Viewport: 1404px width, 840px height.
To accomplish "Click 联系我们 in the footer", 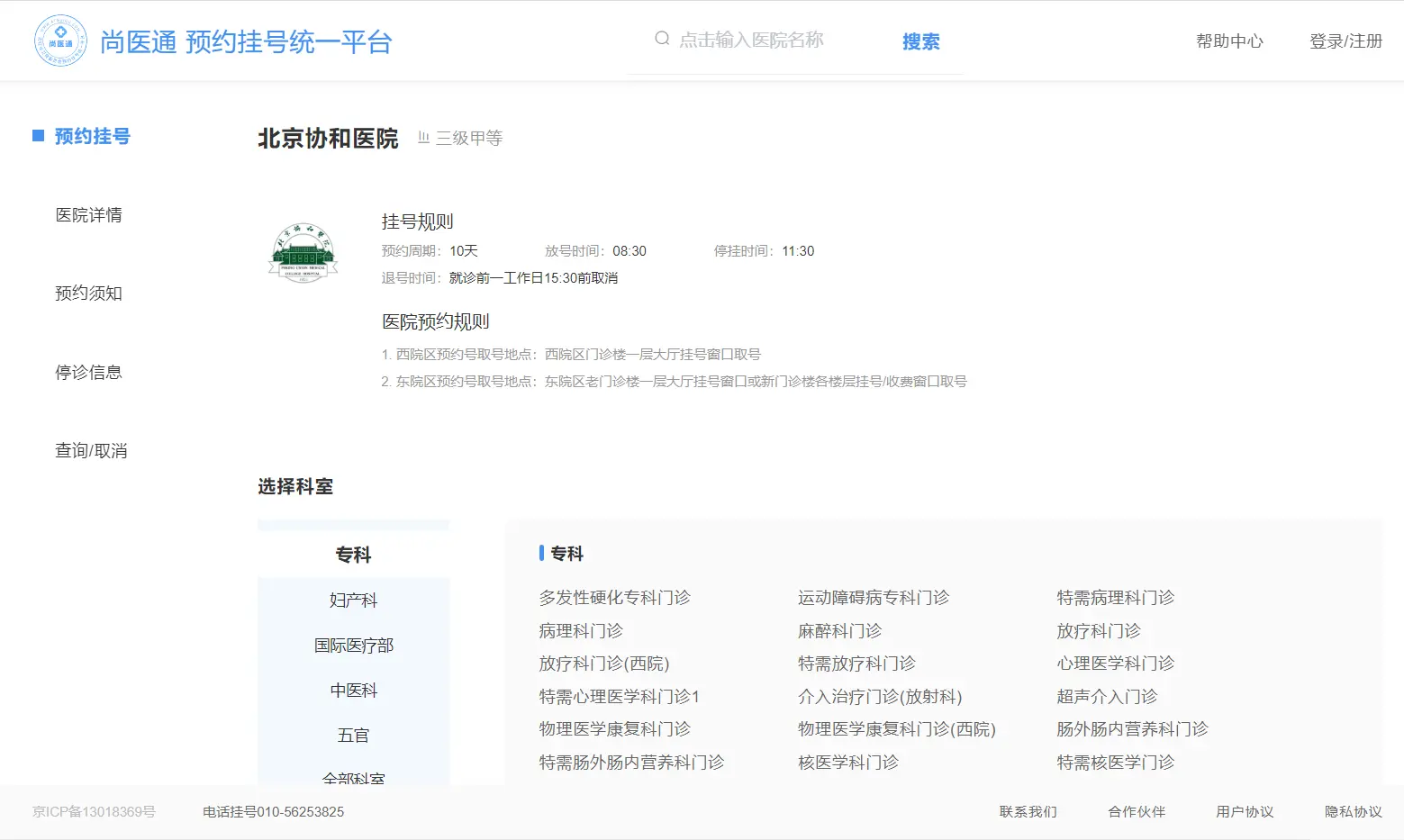I will (1028, 812).
